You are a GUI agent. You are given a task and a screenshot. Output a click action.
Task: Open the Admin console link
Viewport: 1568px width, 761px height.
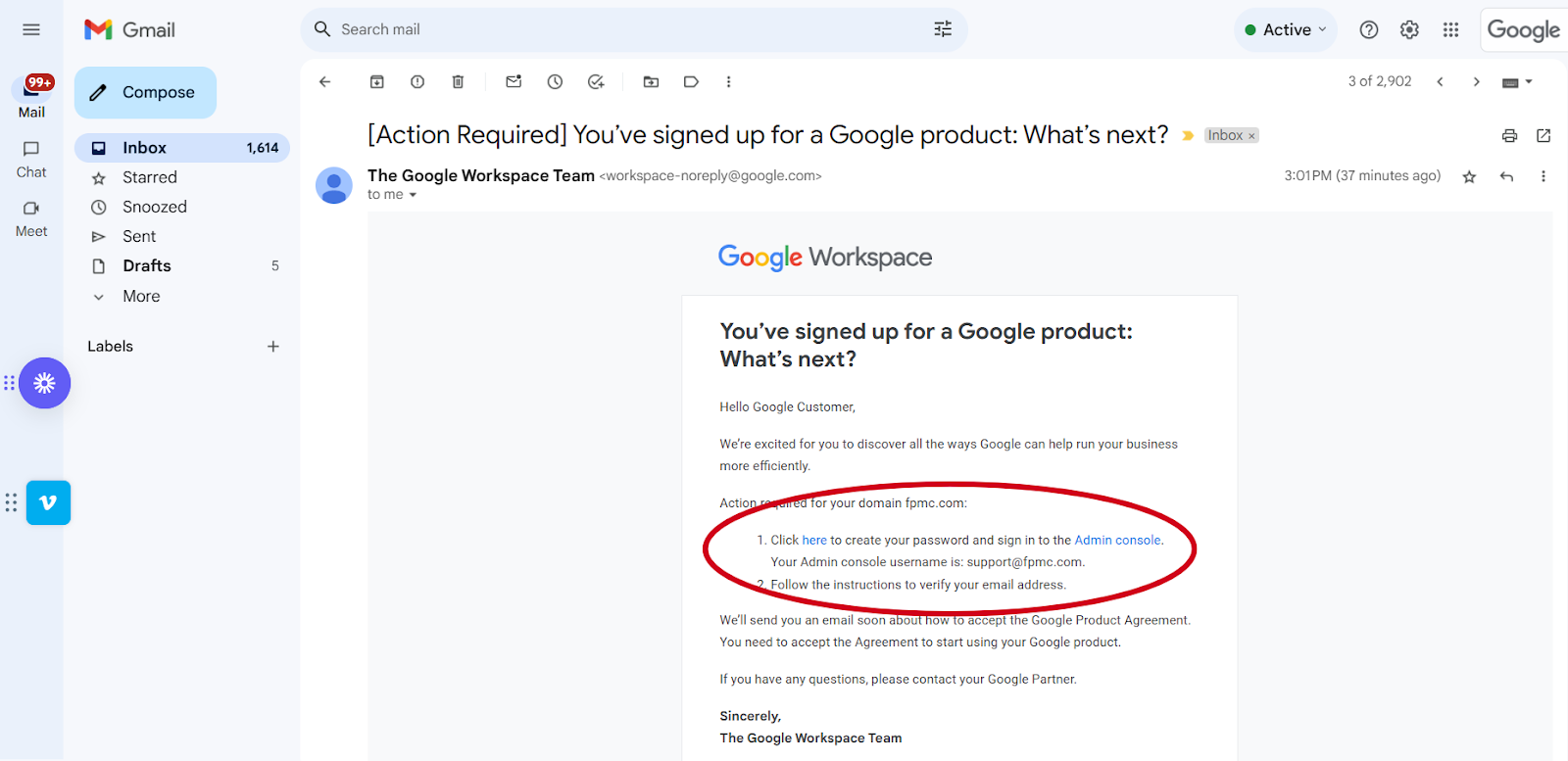click(x=1117, y=541)
